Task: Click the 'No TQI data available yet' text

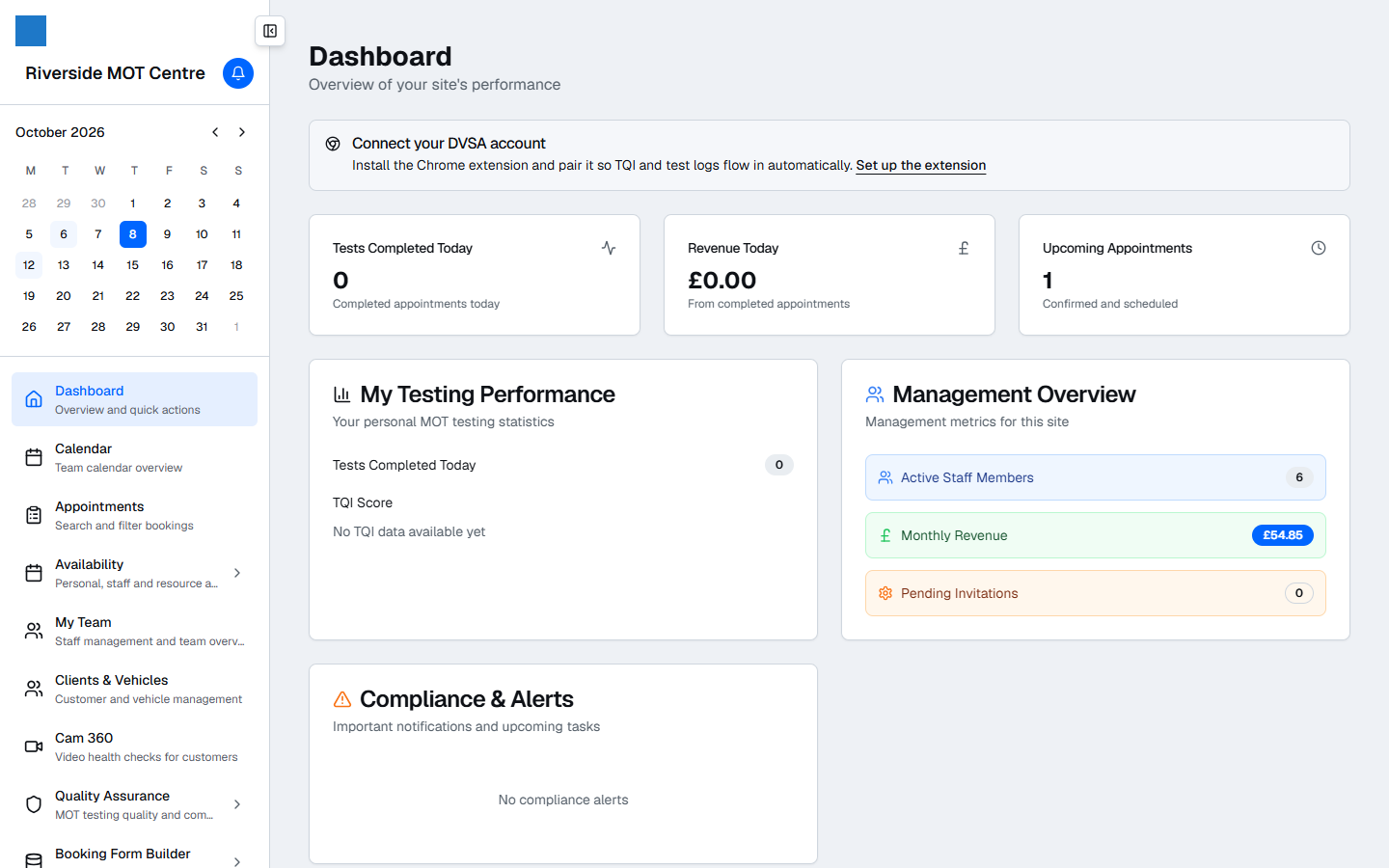Action: 409,531
